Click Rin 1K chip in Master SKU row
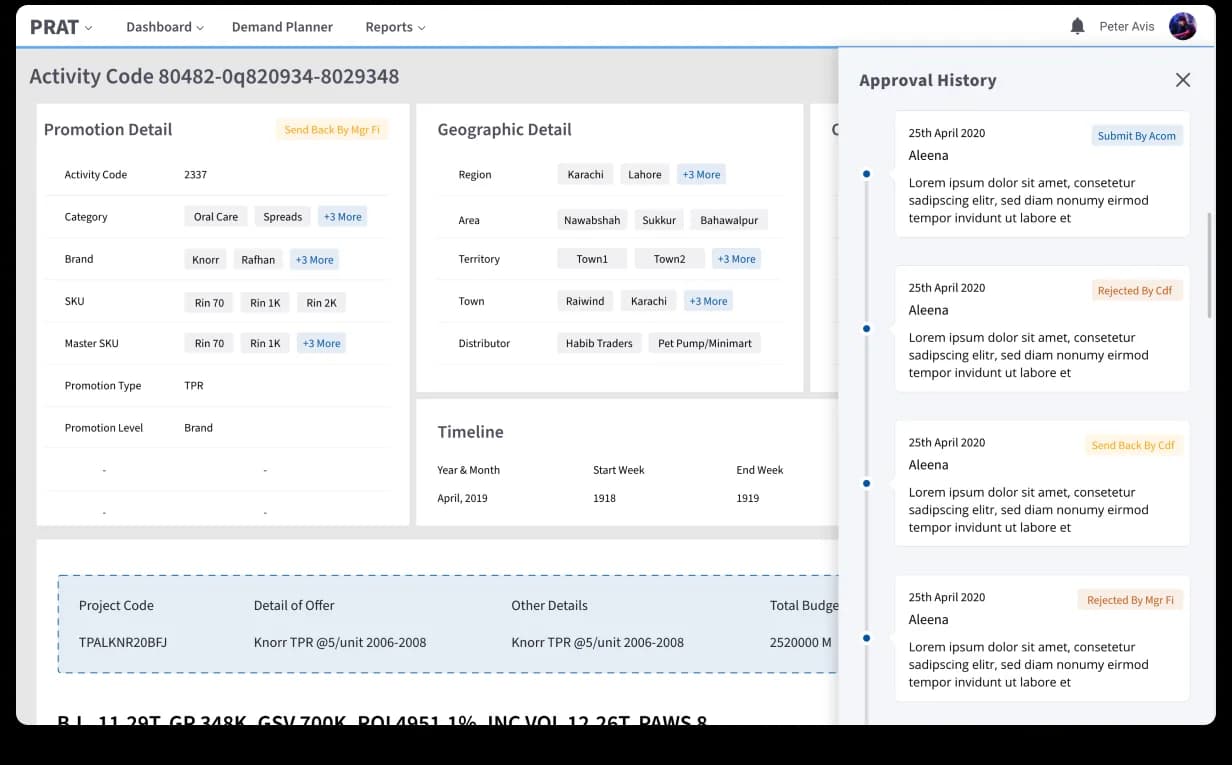The width and height of the screenshot is (1232, 765). [265, 343]
